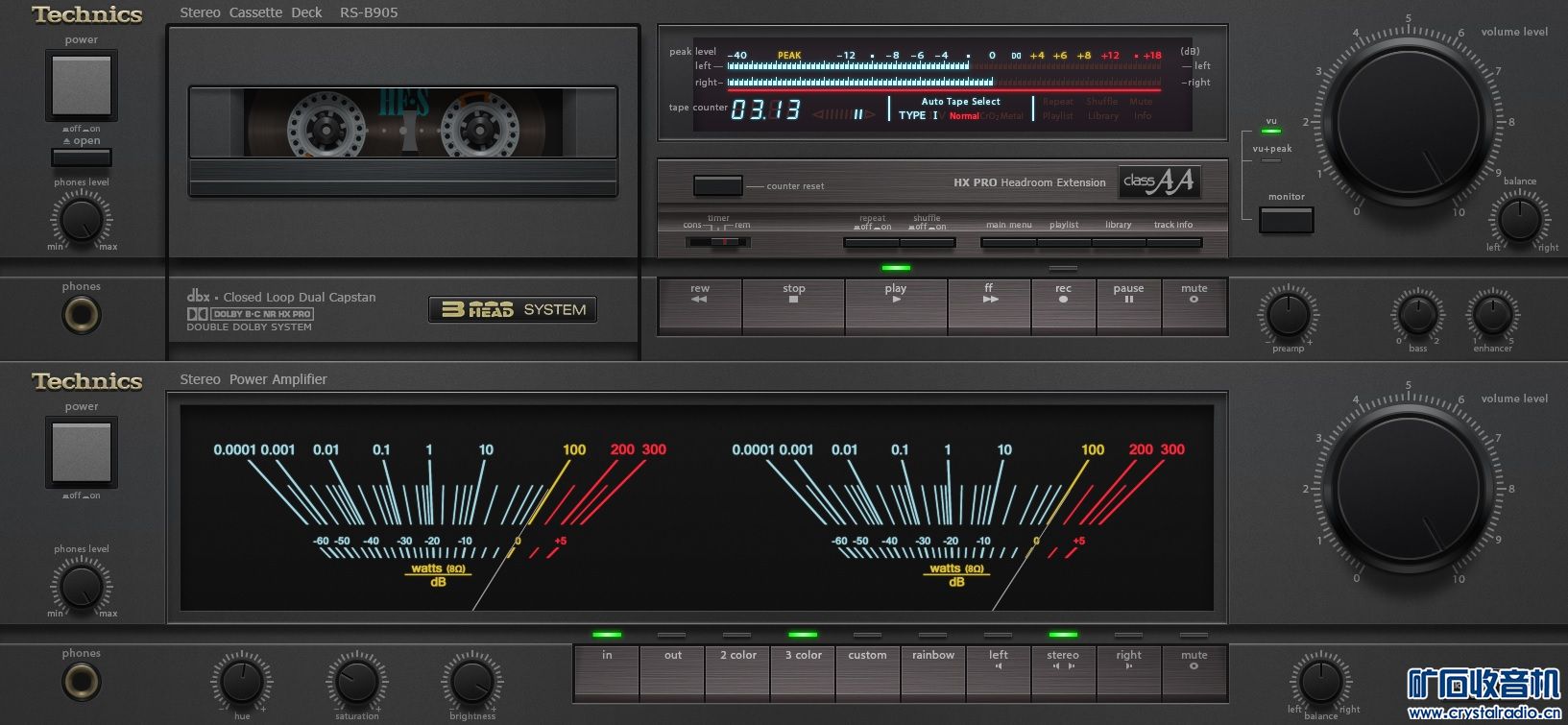Switch the amplifier meter to stereo mode
This screenshot has height=725, width=1568.
coord(1063,671)
